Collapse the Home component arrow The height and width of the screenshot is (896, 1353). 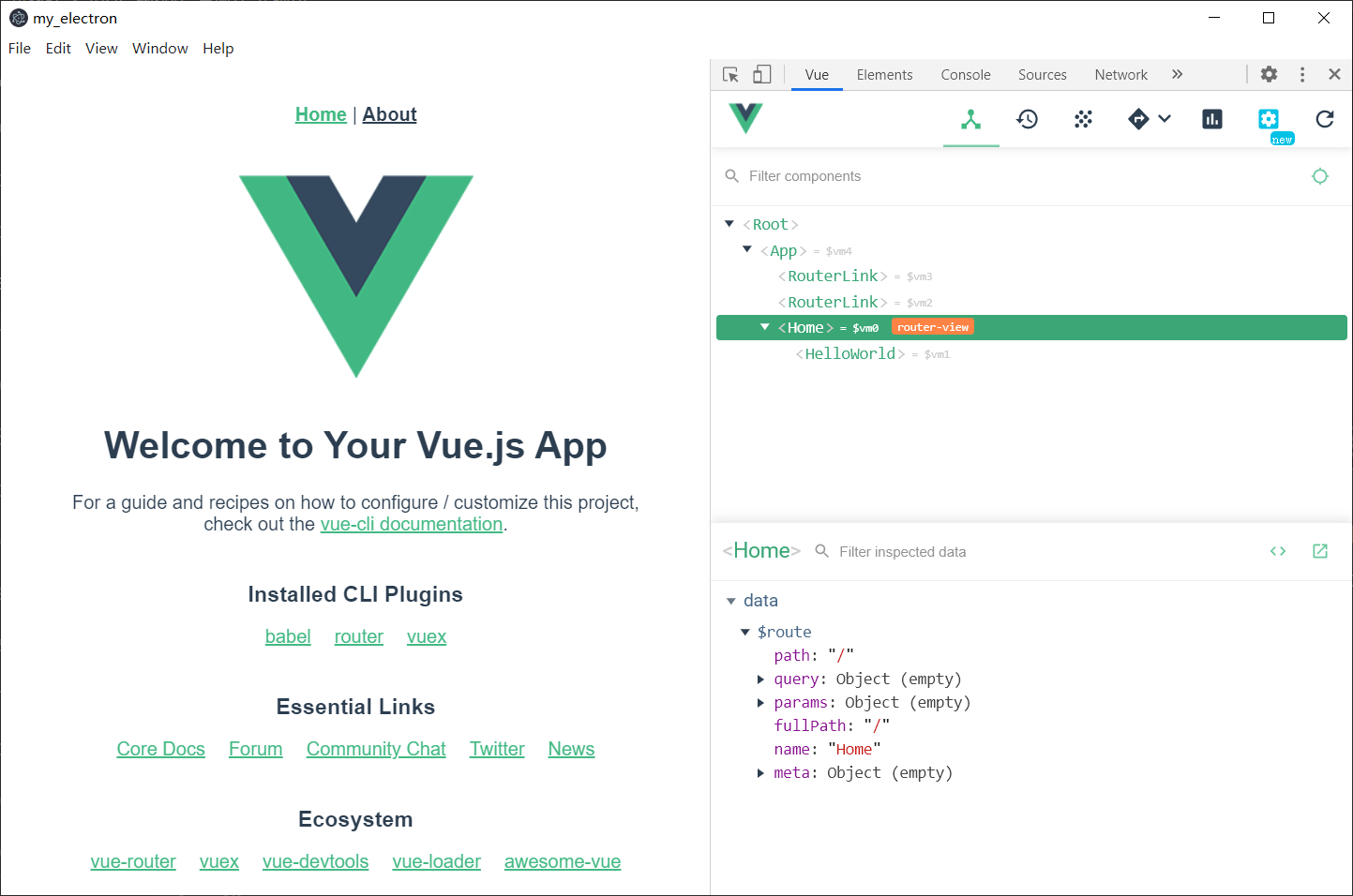[x=765, y=327]
